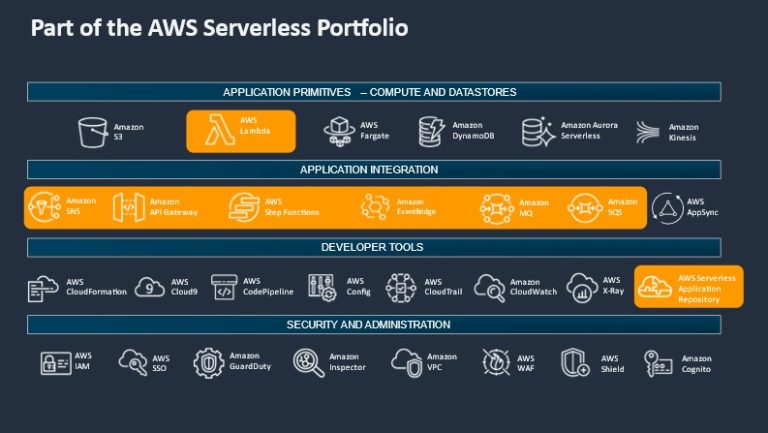Click the AWS WAF icon
This screenshot has width=768, height=433.
pyautogui.click(x=496, y=362)
